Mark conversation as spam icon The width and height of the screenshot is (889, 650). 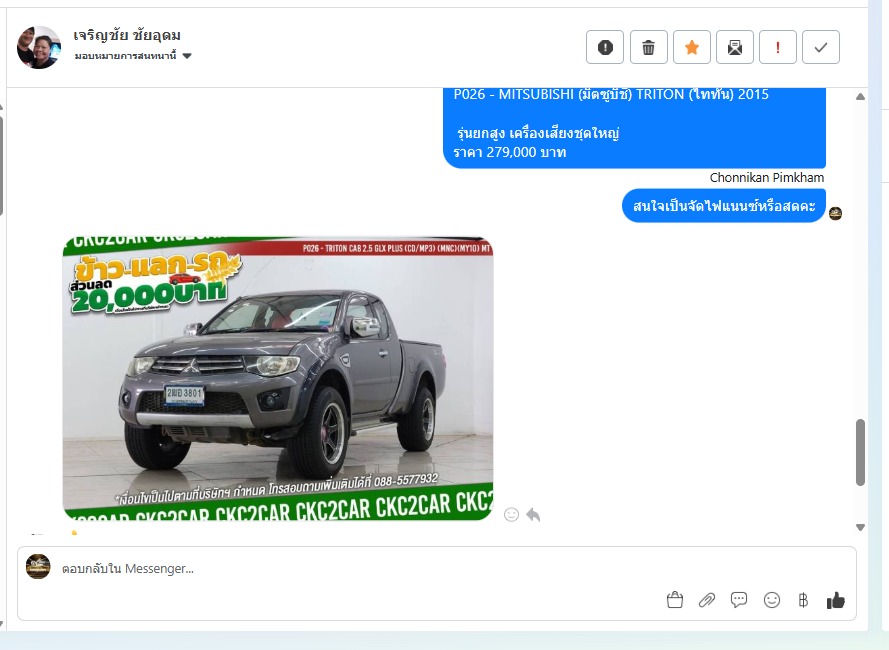point(605,47)
